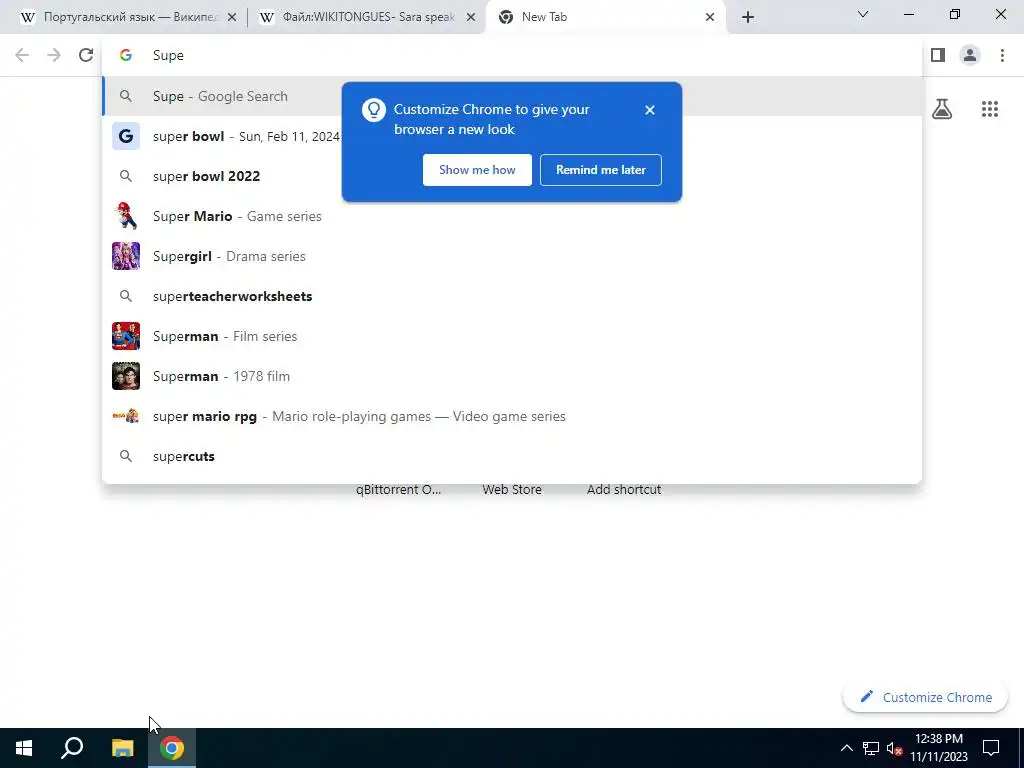Choose Super Mario Game series suggestion
This screenshot has height=768, width=1024.
(x=512, y=216)
